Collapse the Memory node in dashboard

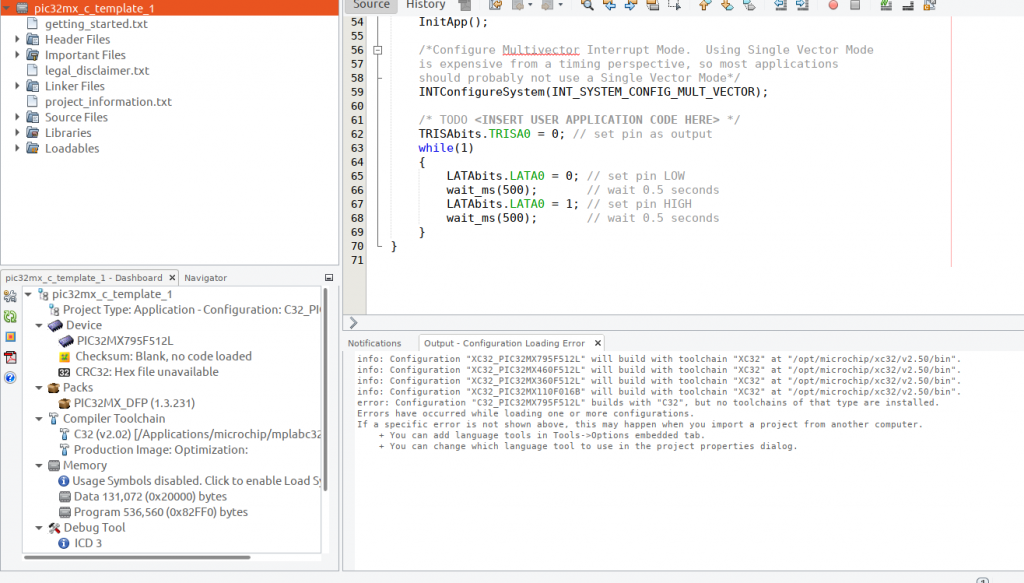point(39,465)
